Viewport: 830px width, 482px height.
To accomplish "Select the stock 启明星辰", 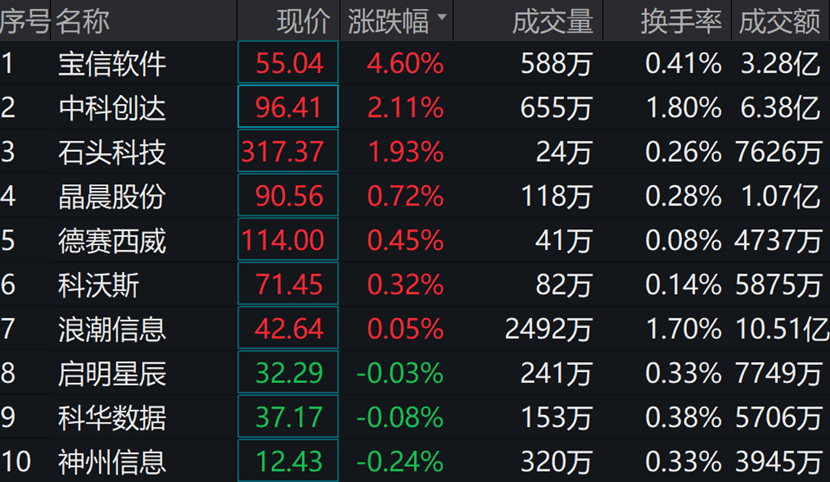I will [x=112, y=374].
